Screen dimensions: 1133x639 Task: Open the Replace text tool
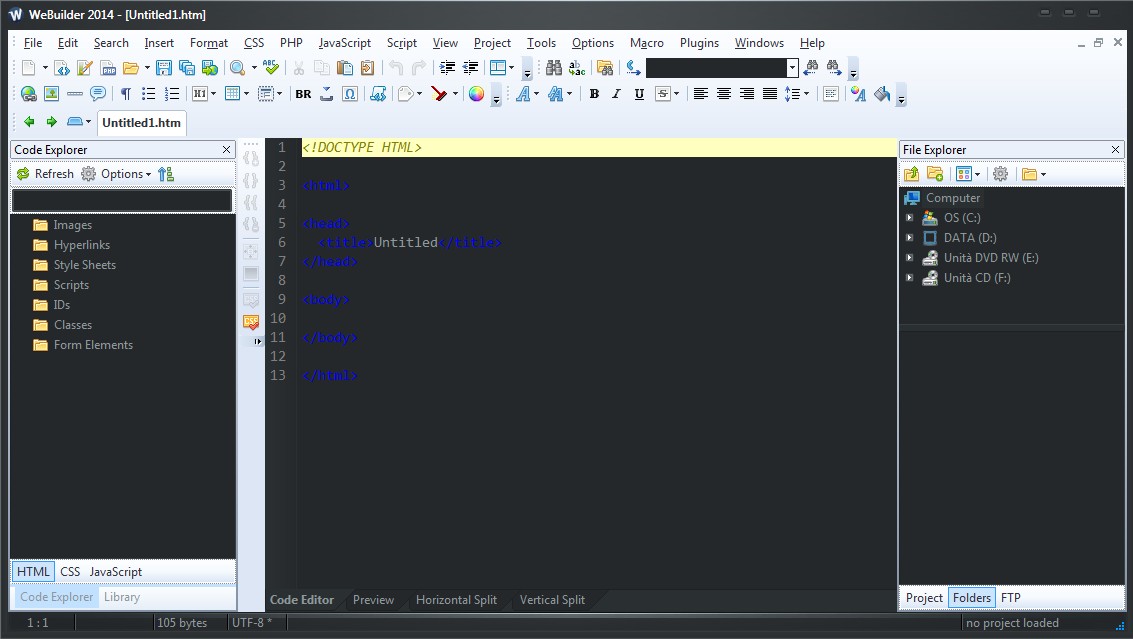click(577, 68)
